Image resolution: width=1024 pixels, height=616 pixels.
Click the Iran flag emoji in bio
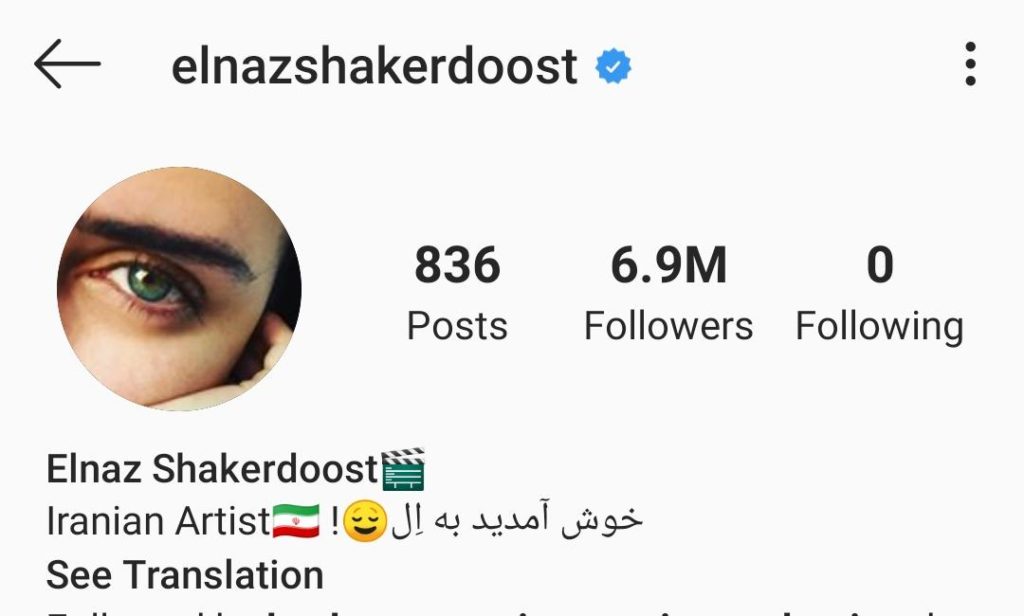[x=296, y=521]
